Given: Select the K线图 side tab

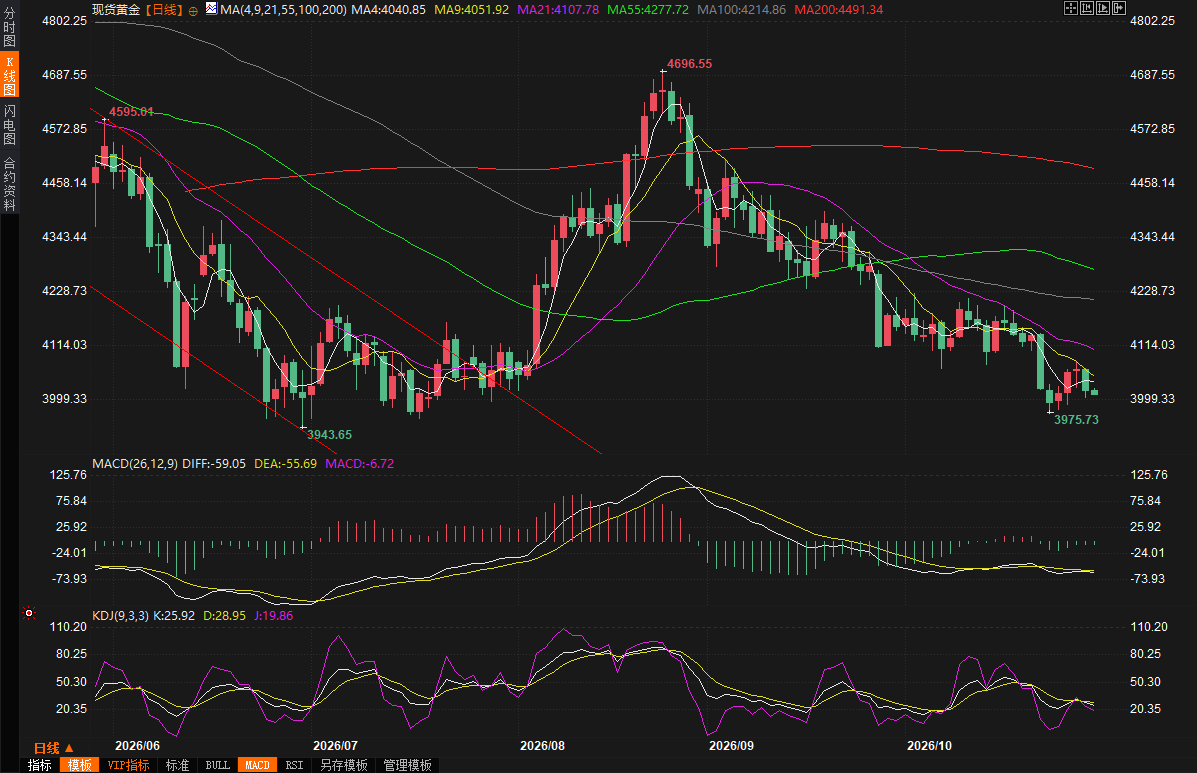Looking at the screenshot, I should coord(9,76).
